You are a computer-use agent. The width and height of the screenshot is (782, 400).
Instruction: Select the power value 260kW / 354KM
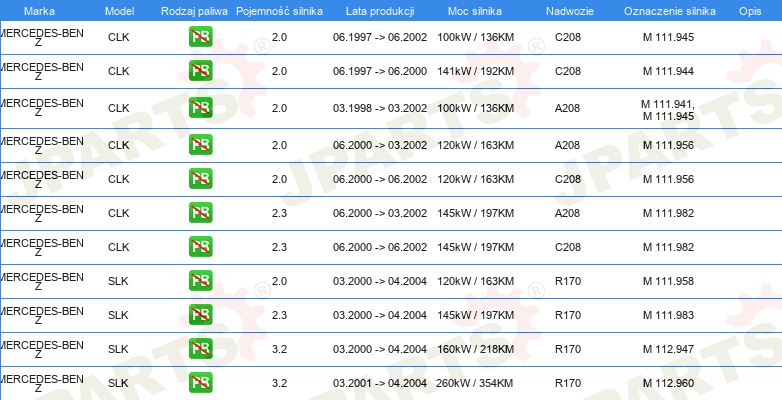(475, 383)
